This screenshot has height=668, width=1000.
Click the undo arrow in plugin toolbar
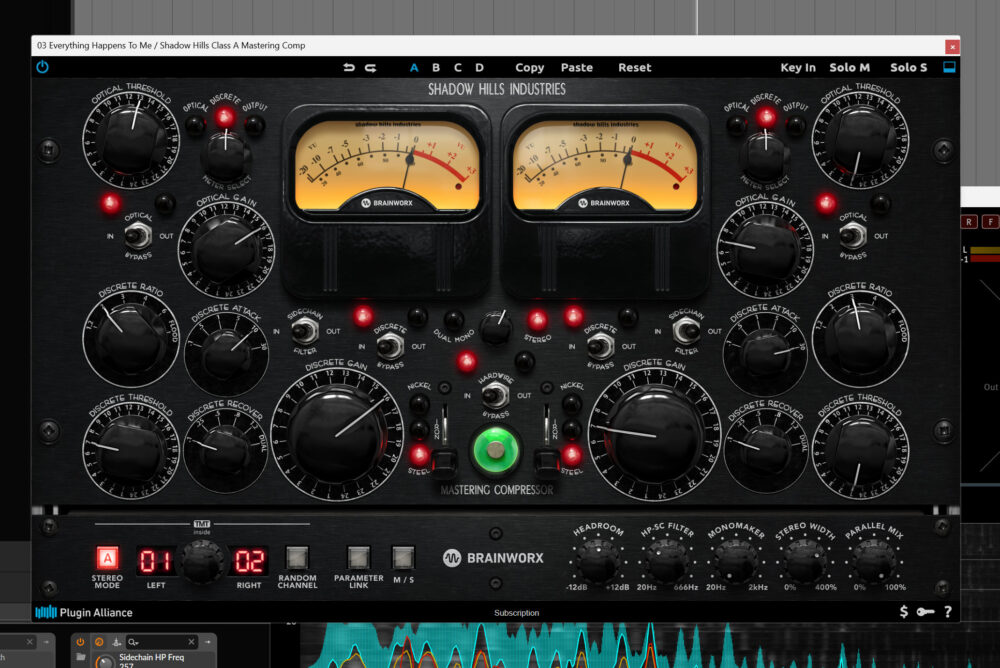click(349, 68)
